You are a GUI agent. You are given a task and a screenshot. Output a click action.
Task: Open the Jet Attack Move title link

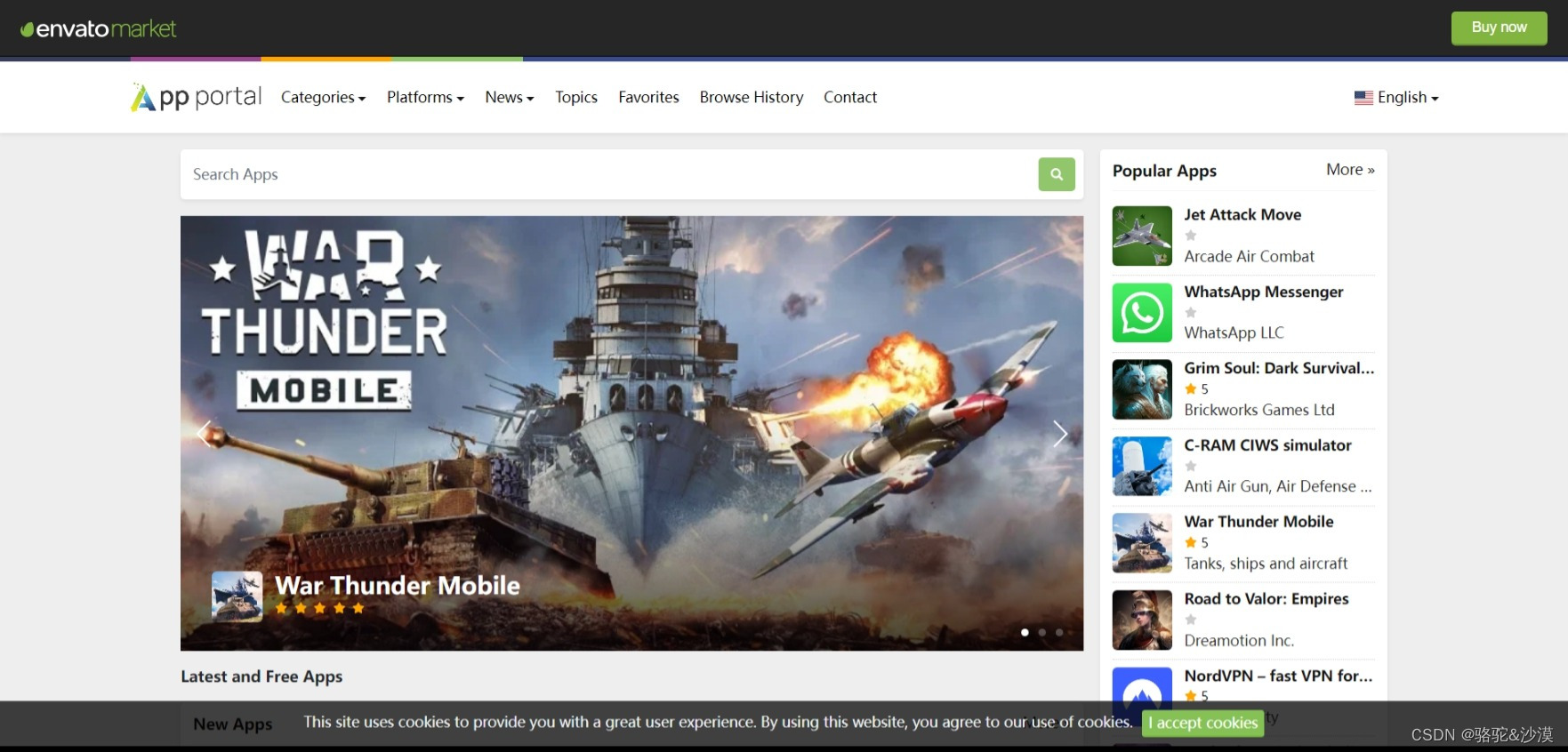point(1242,214)
